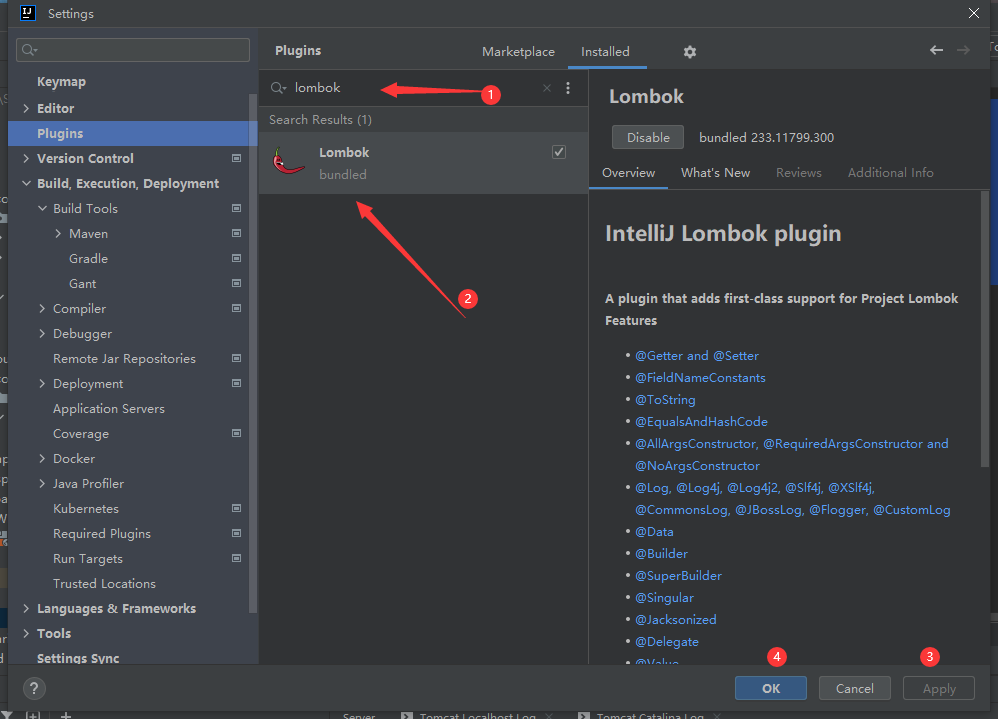
Task: Click the settings search magnifier icon
Action: point(29,50)
